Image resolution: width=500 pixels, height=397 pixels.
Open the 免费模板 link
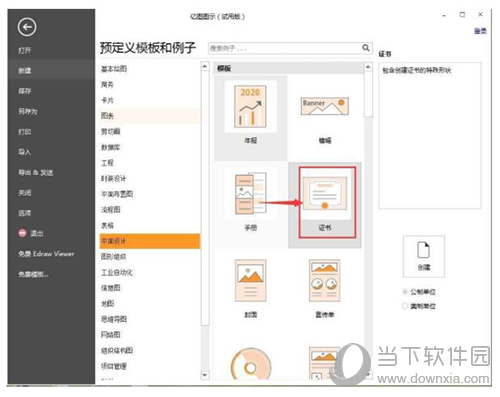pyautogui.click(x=33, y=274)
